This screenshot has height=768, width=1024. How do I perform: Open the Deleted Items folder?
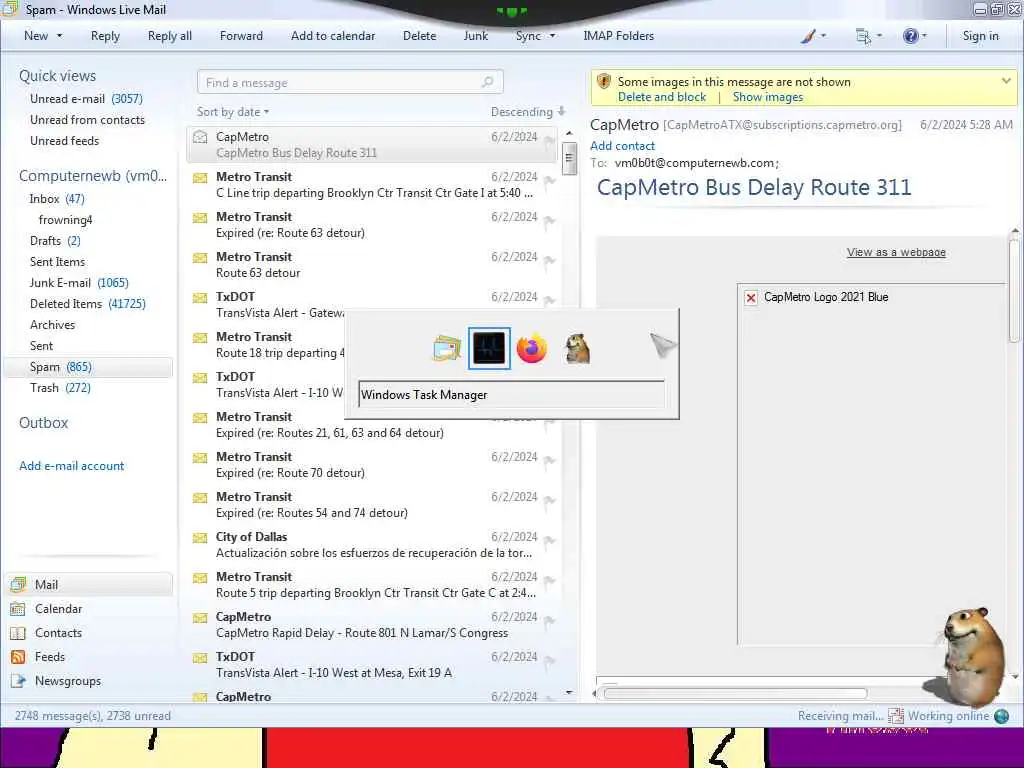click(x=88, y=304)
